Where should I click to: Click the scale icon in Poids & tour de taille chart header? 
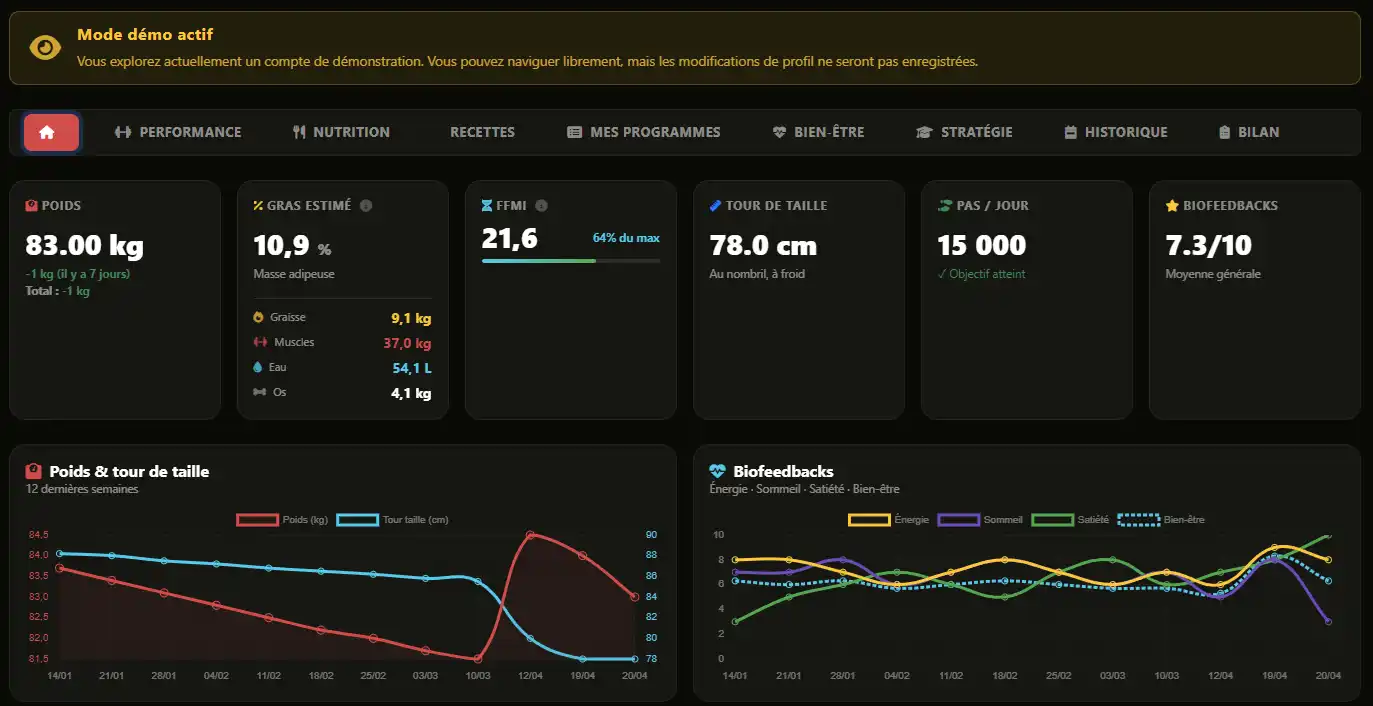point(33,471)
